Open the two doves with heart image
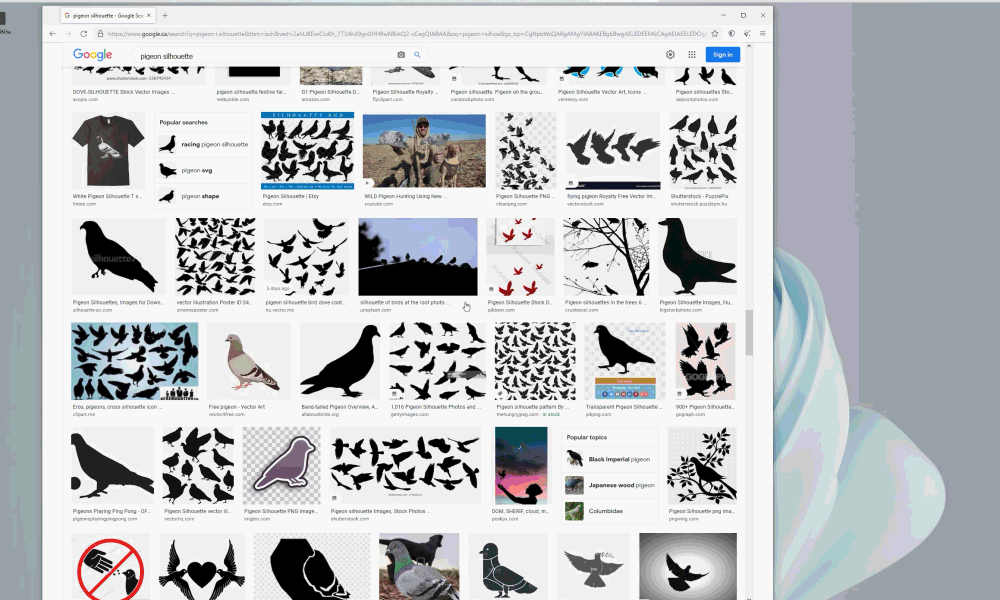The image size is (1000, 600). click(x=202, y=567)
